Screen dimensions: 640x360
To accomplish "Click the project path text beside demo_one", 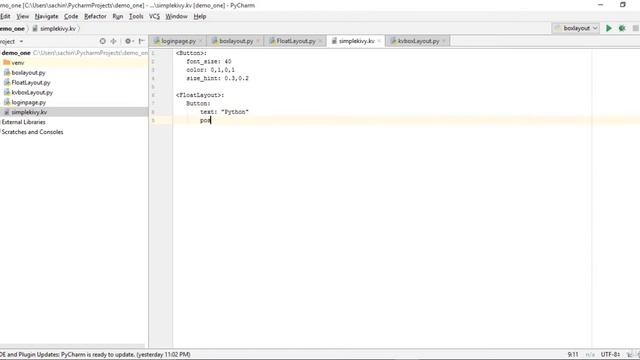I will 90,53.
